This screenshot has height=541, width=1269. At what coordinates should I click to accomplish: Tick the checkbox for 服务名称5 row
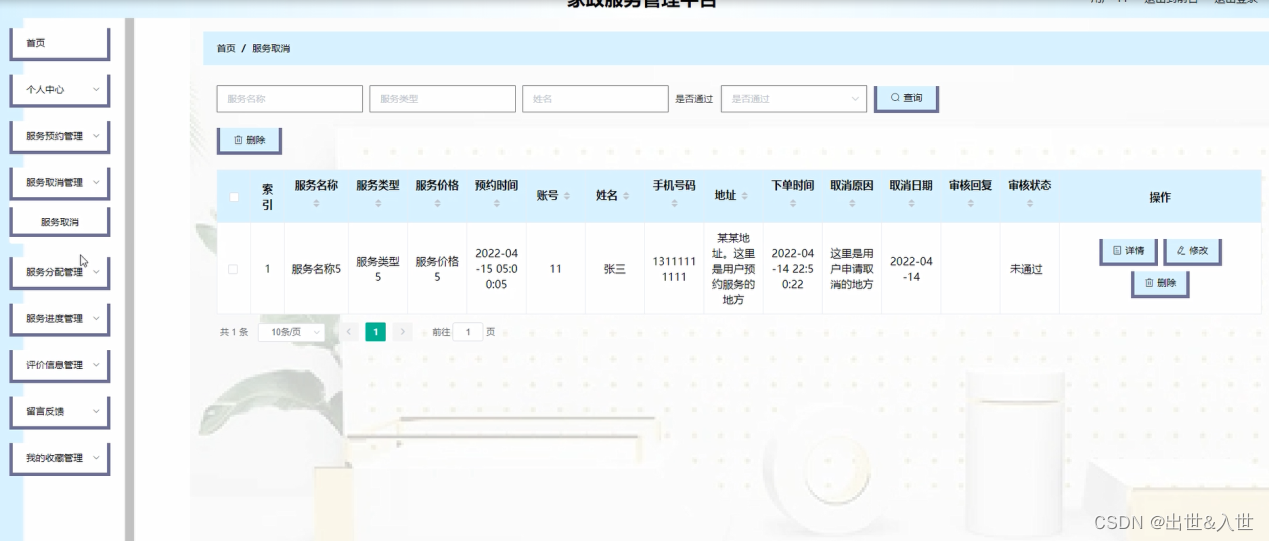click(x=233, y=269)
